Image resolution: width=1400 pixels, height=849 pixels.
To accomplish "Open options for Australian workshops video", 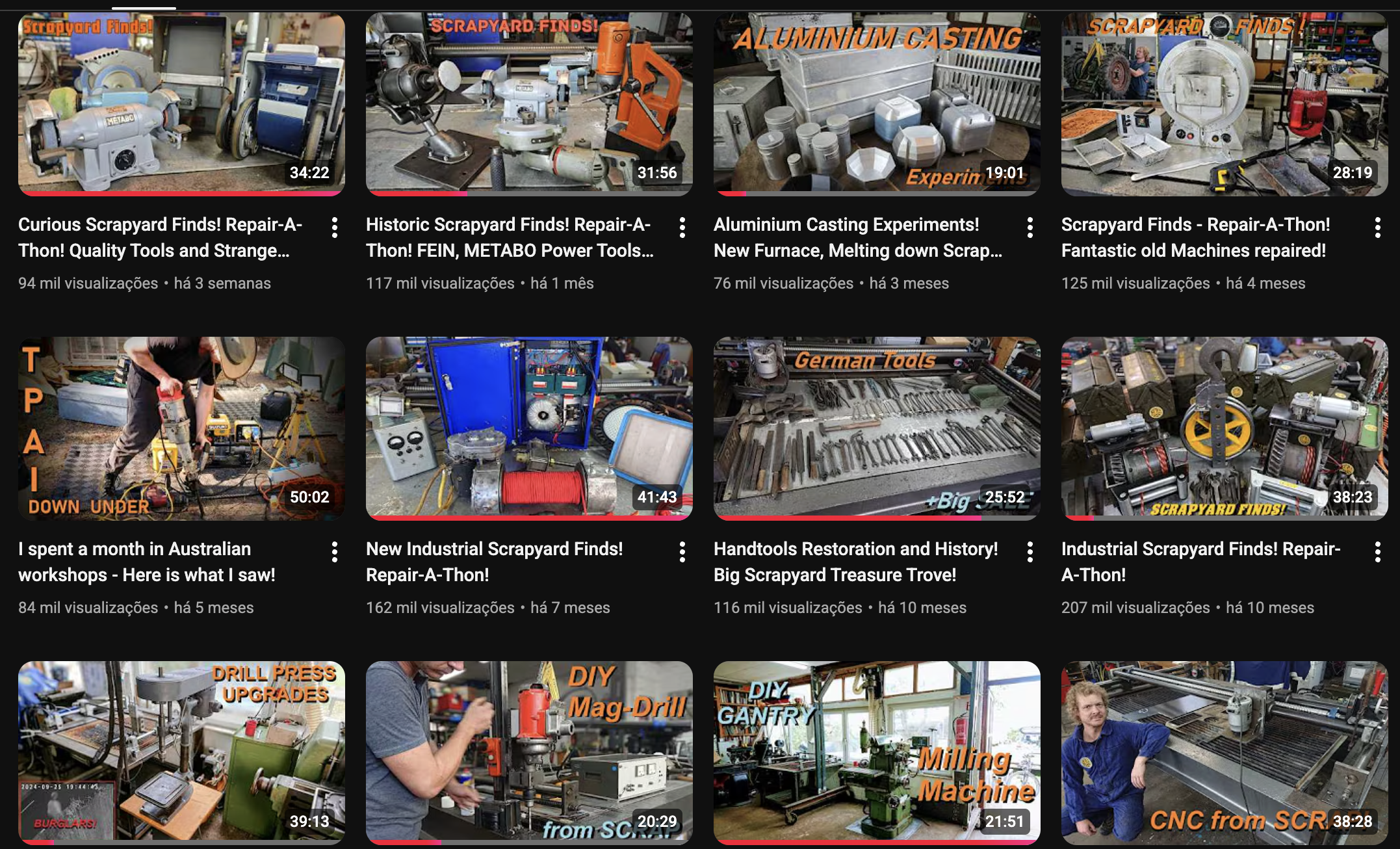I will click(x=335, y=552).
